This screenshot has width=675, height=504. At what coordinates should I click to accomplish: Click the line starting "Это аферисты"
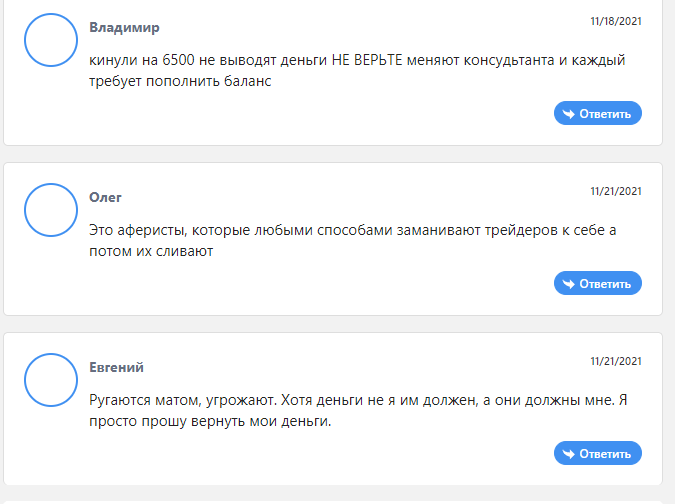click(x=353, y=230)
